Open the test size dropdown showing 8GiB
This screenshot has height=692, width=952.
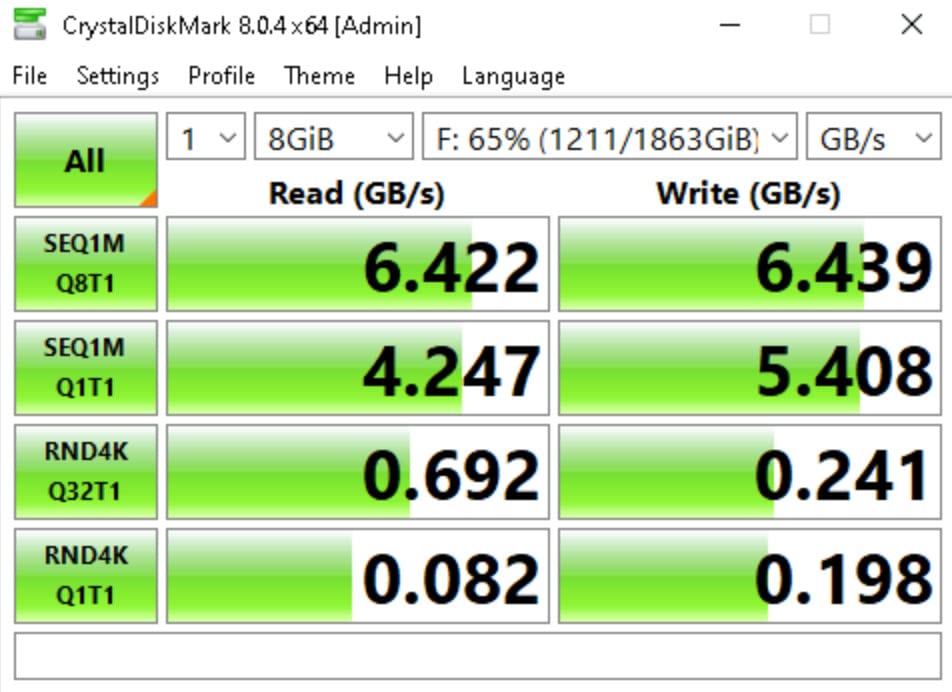pos(333,137)
